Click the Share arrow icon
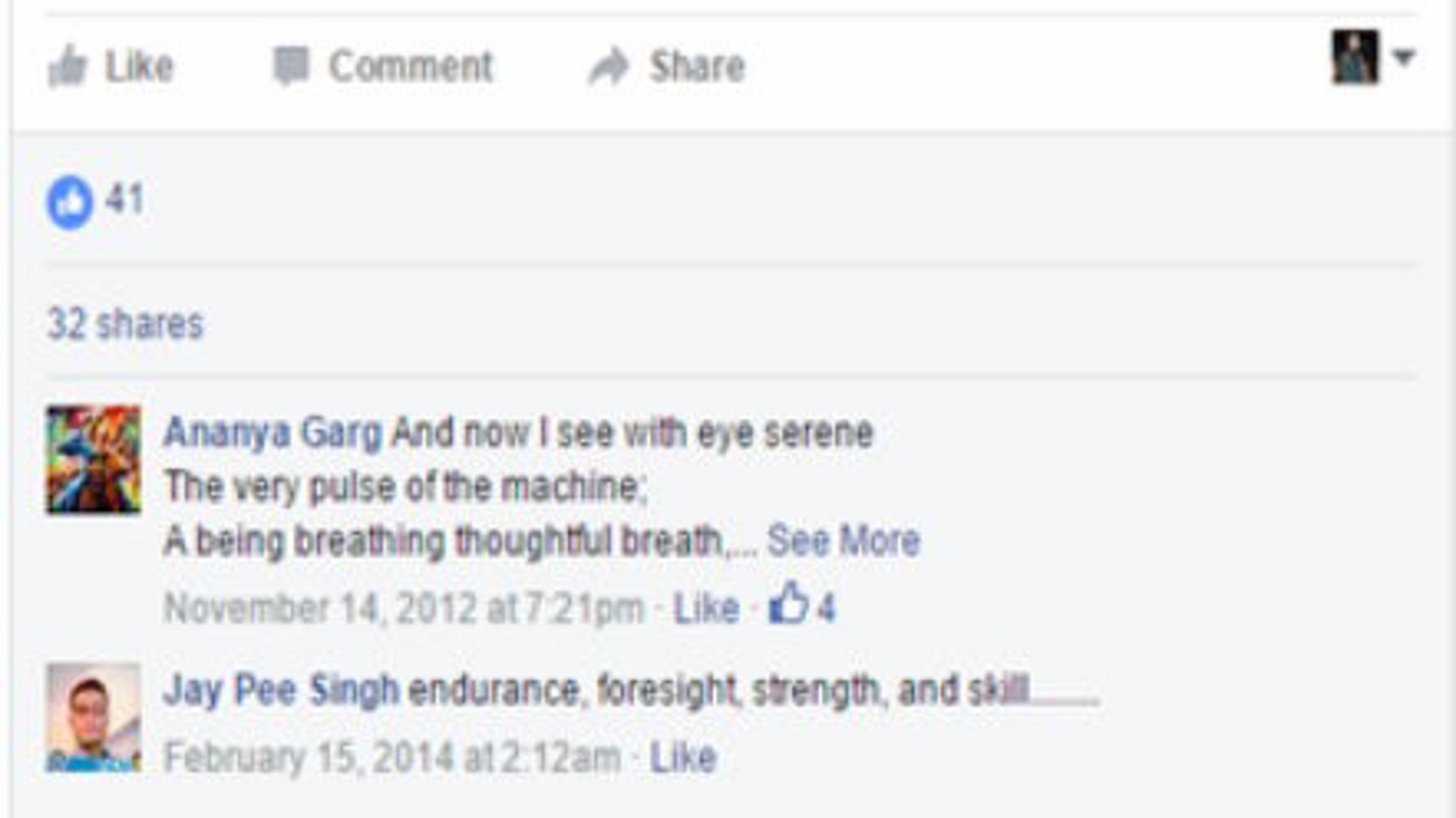Image resolution: width=1456 pixels, height=818 pixels. point(609,66)
